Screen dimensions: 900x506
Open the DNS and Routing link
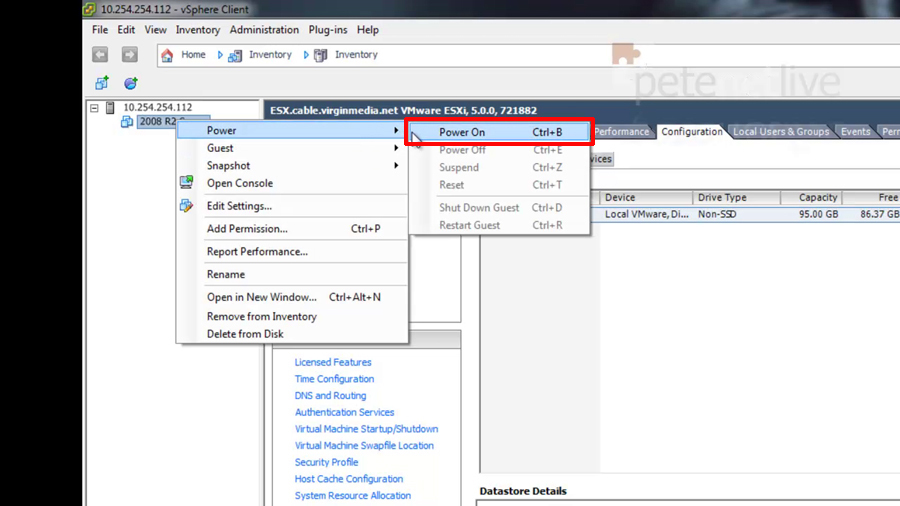pyautogui.click(x=330, y=395)
